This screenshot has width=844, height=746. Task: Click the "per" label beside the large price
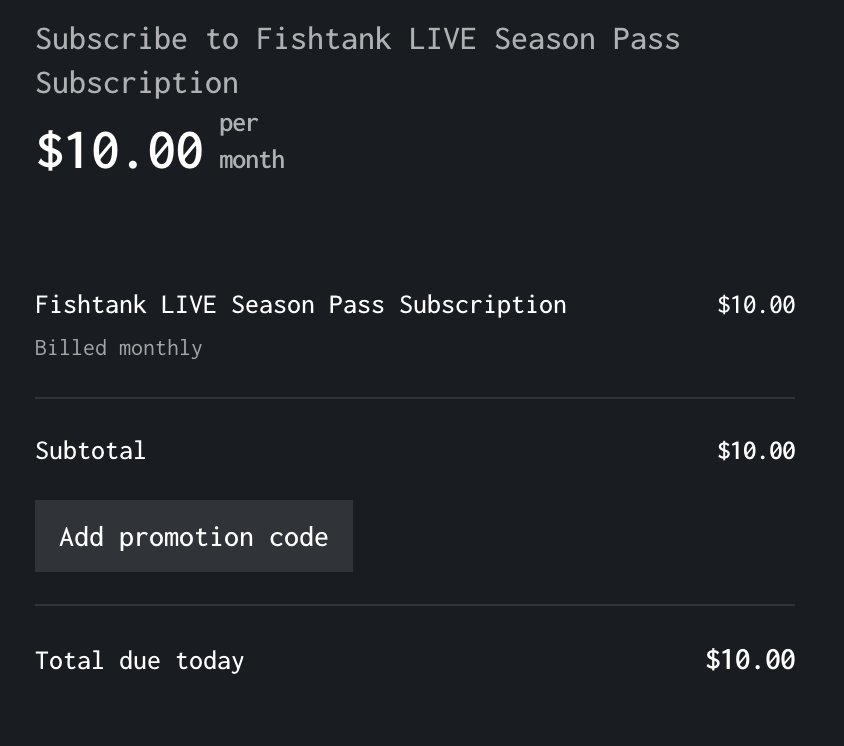click(x=238, y=124)
